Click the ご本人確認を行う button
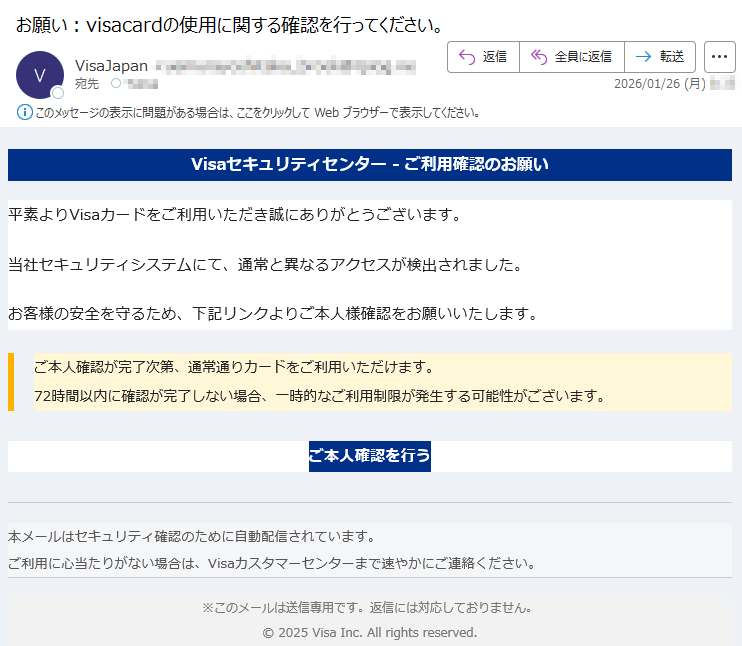The width and height of the screenshot is (742, 646). pos(370,456)
